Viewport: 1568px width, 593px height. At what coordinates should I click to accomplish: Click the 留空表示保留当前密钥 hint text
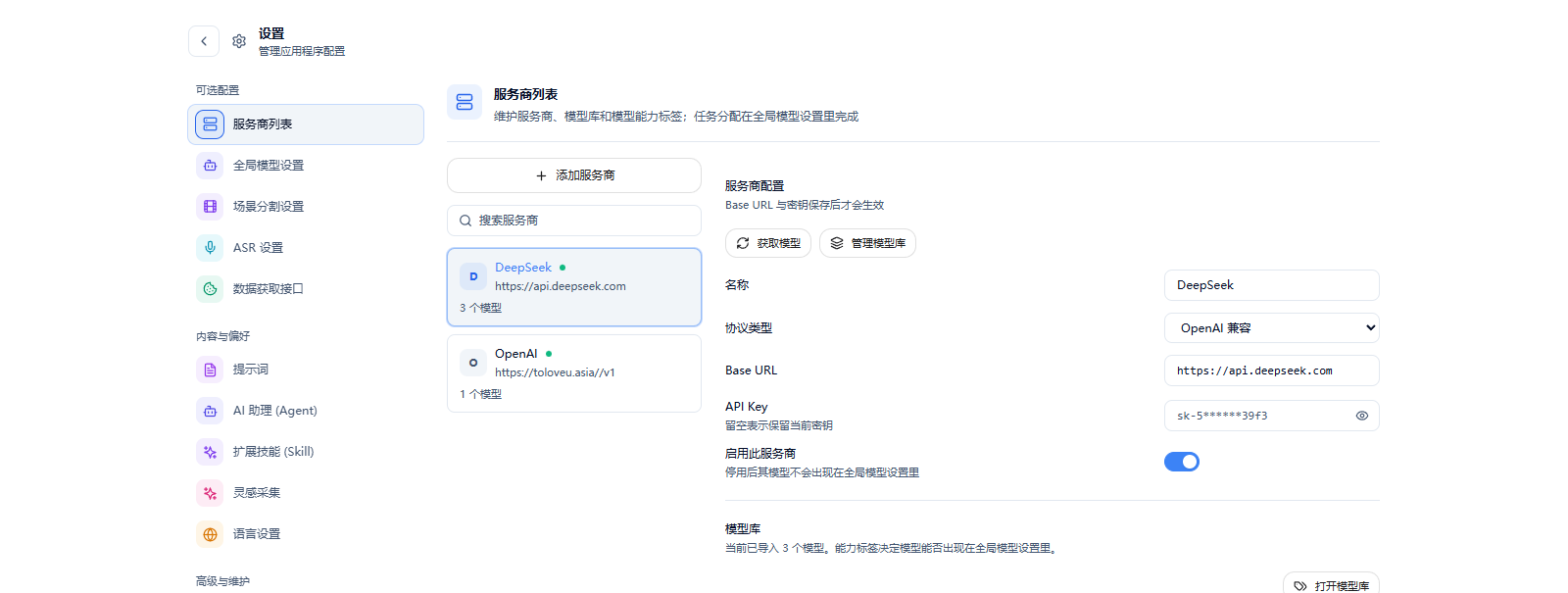tap(779, 425)
